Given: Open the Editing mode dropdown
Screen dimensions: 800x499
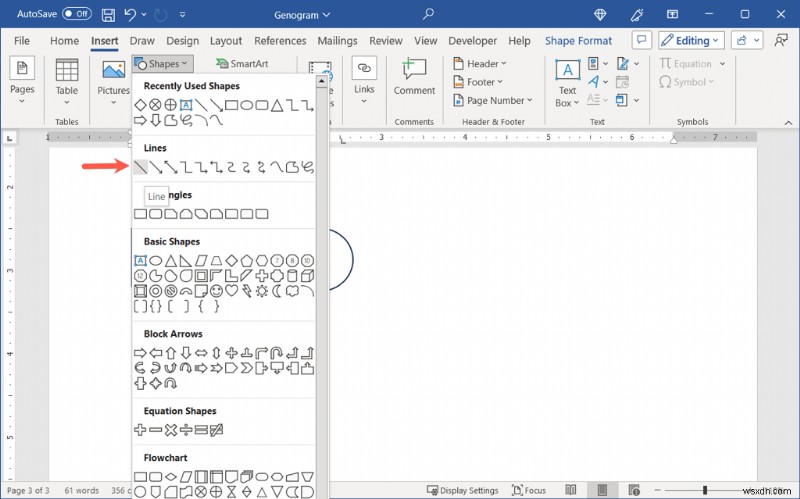Looking at the screenshot, I should [x=691, y=40].
